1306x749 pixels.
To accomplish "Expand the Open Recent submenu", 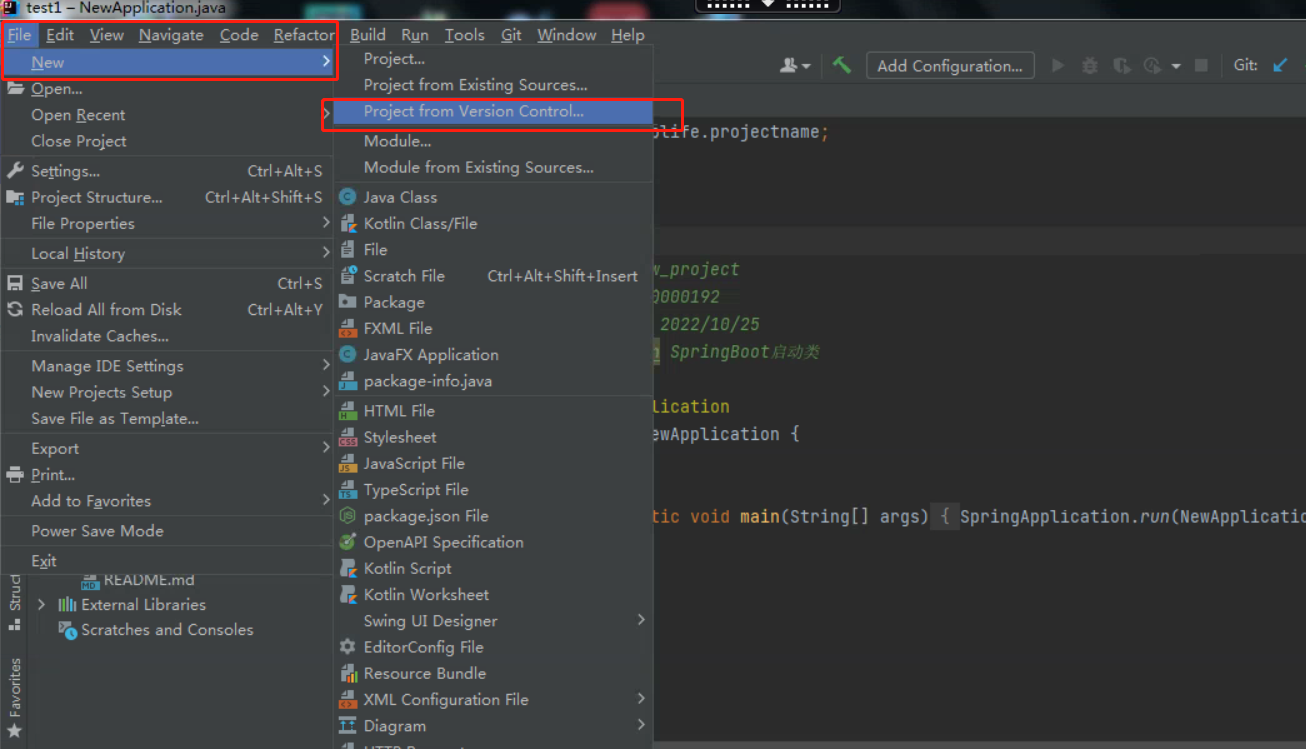I will (x=166, y=115).
